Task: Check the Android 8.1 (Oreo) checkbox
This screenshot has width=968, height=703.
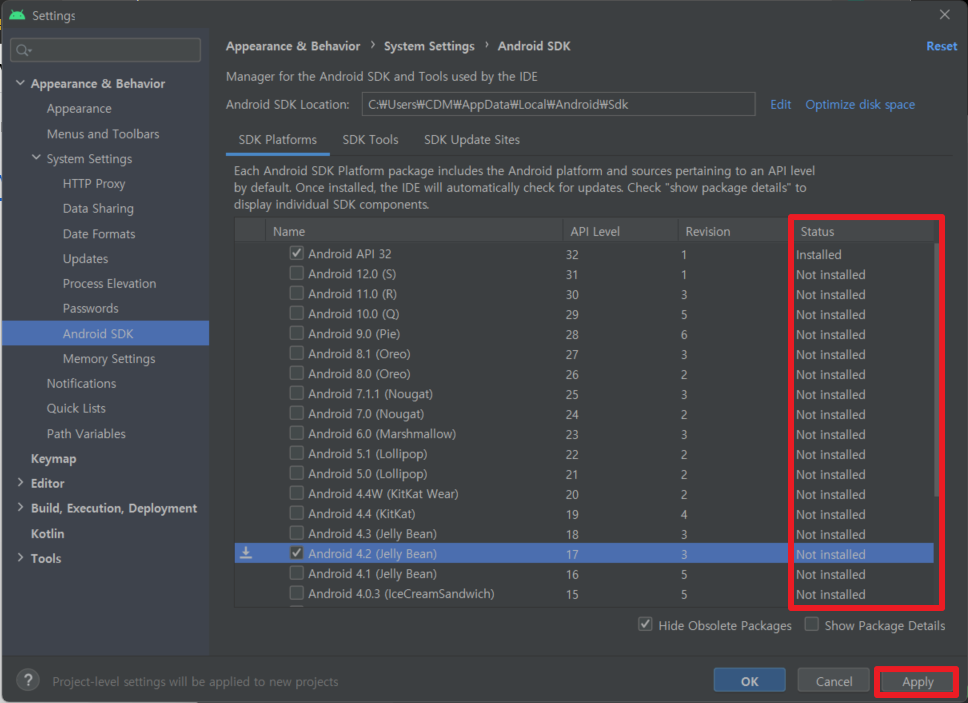Action: (296, 353)
